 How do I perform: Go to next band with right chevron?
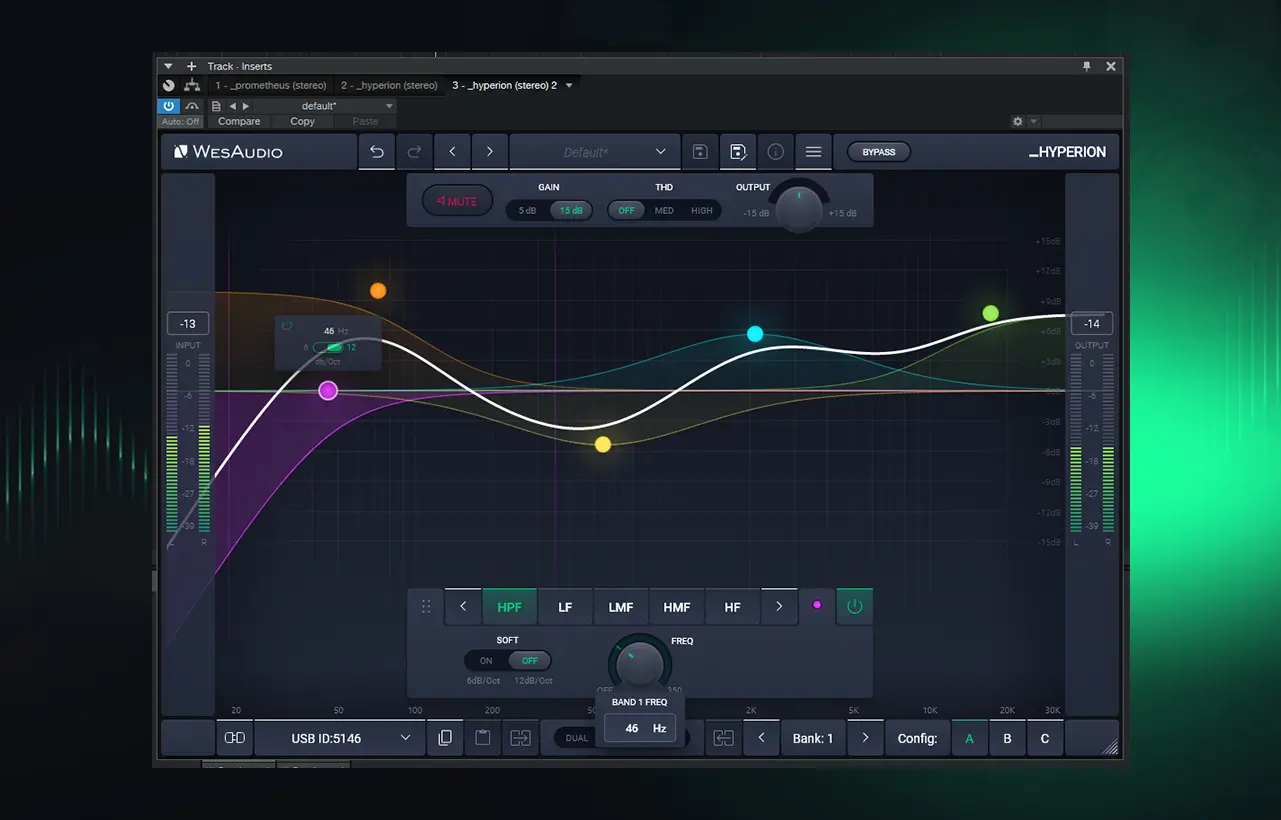[779, 606]
